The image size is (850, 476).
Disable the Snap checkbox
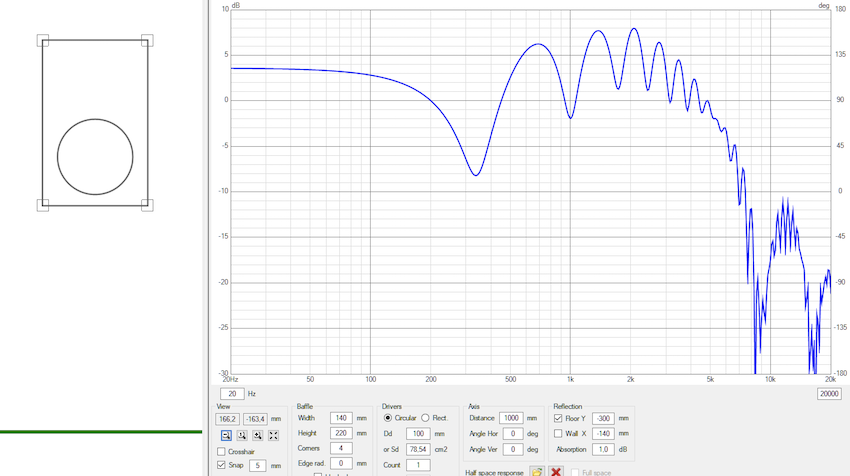[x=221, y=465]
